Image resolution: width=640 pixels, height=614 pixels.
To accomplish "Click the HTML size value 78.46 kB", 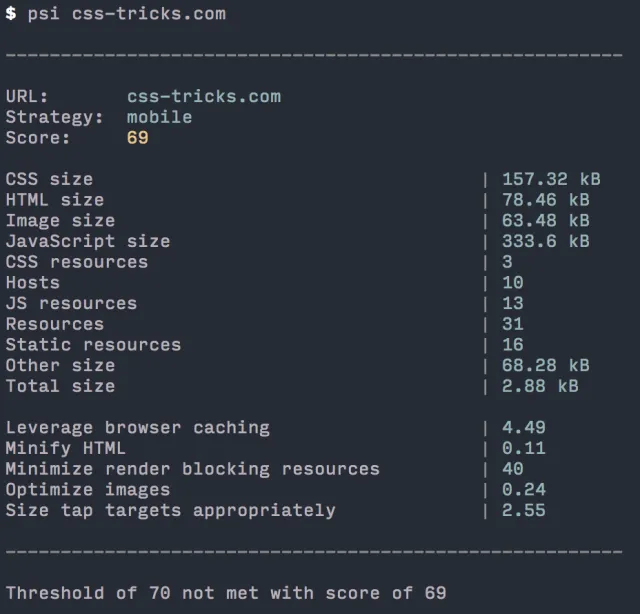I will (x=546, y=200).
